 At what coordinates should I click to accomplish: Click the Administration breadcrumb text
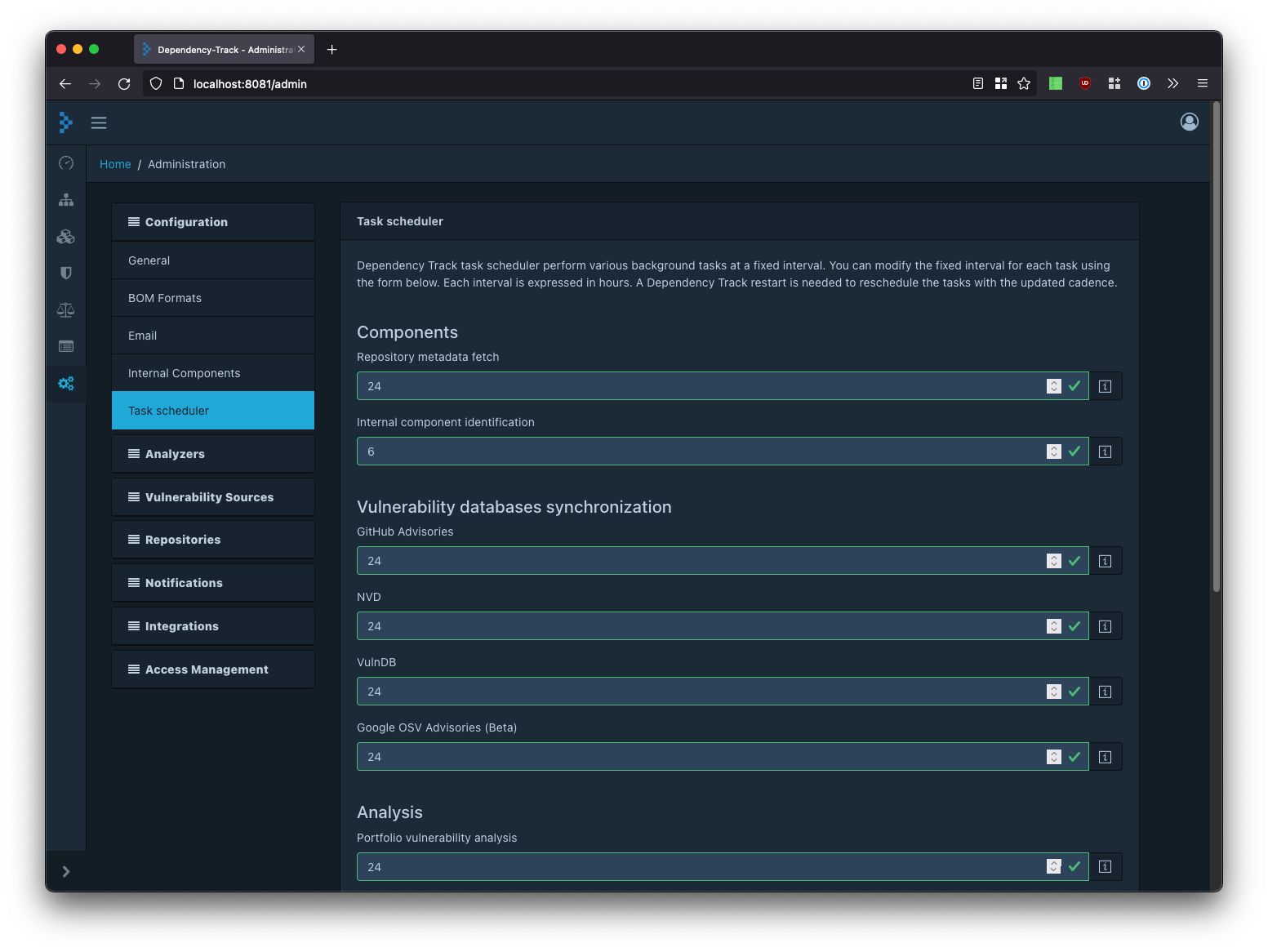pyautogui.click(x=186, y=164)
